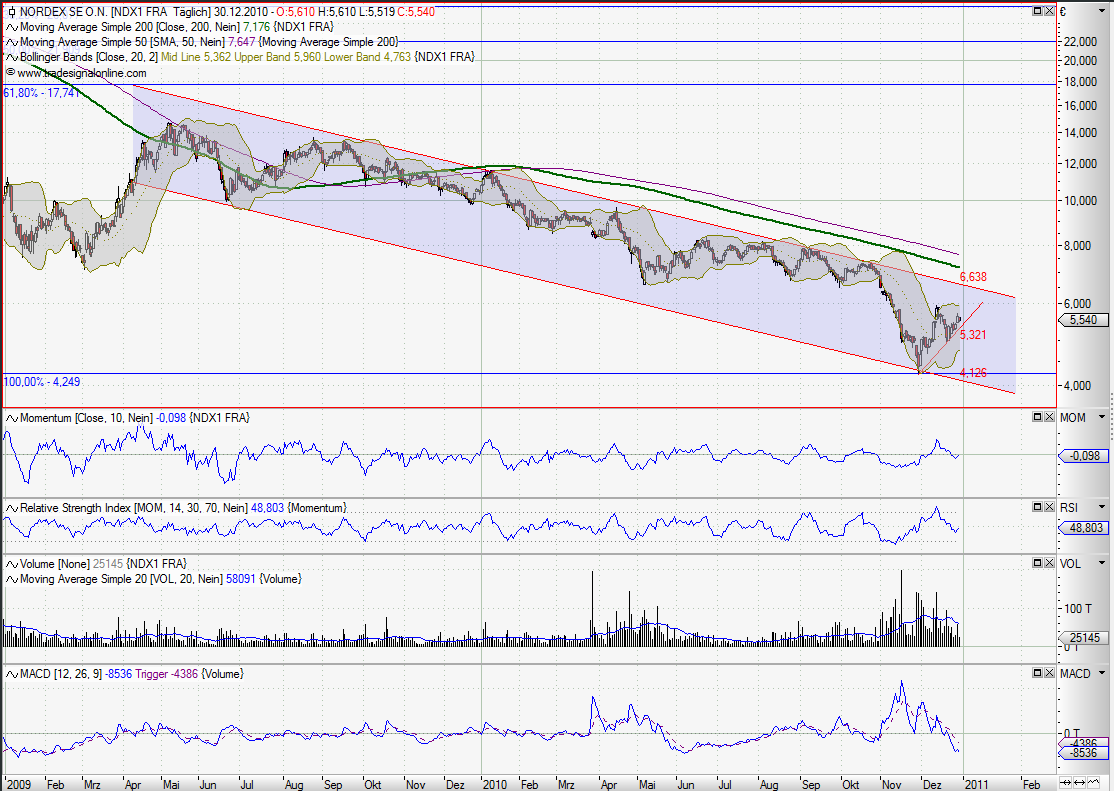Maximize the Volume pane

(1037, 563)
